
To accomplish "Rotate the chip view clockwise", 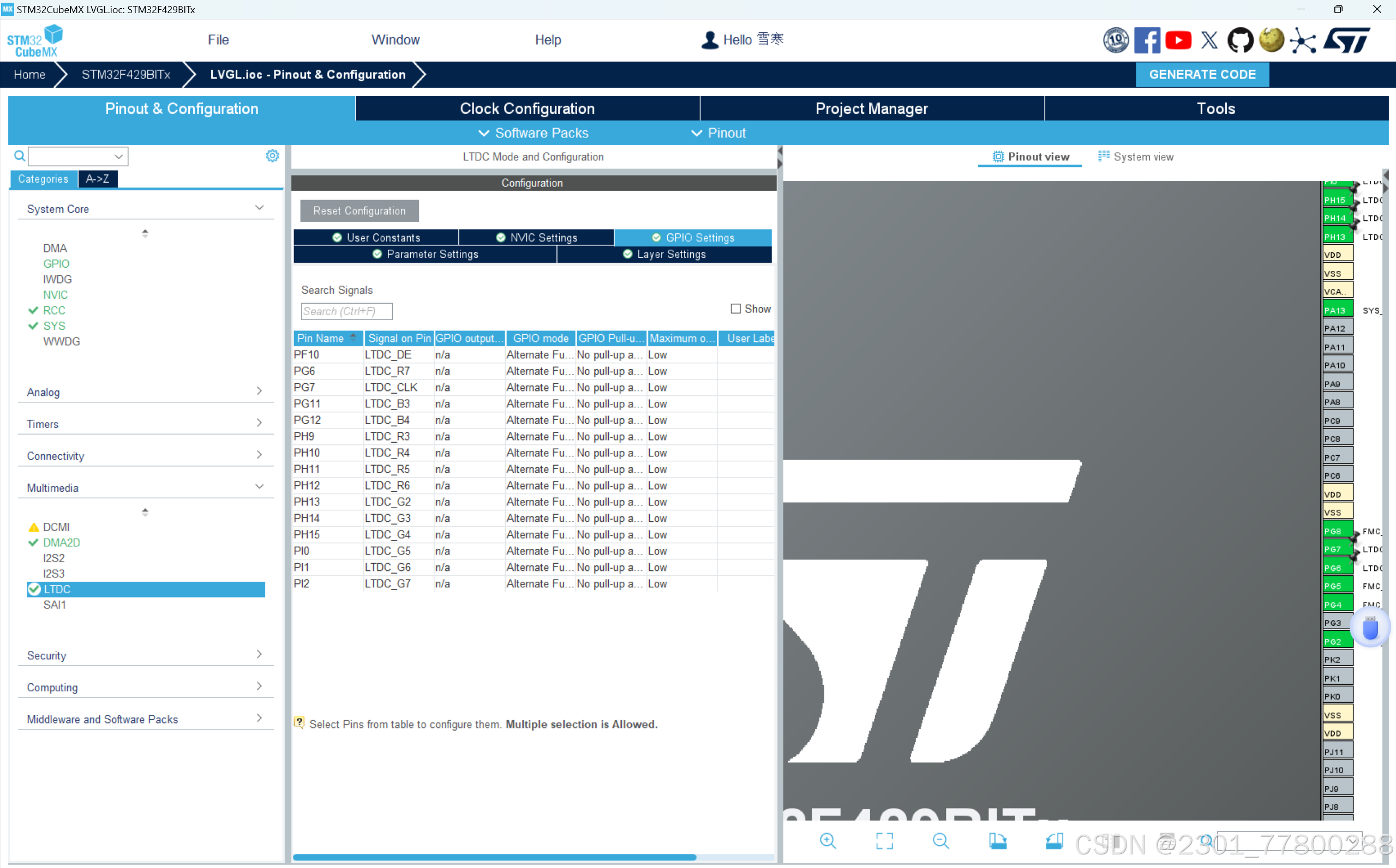I will click(997, 840).
